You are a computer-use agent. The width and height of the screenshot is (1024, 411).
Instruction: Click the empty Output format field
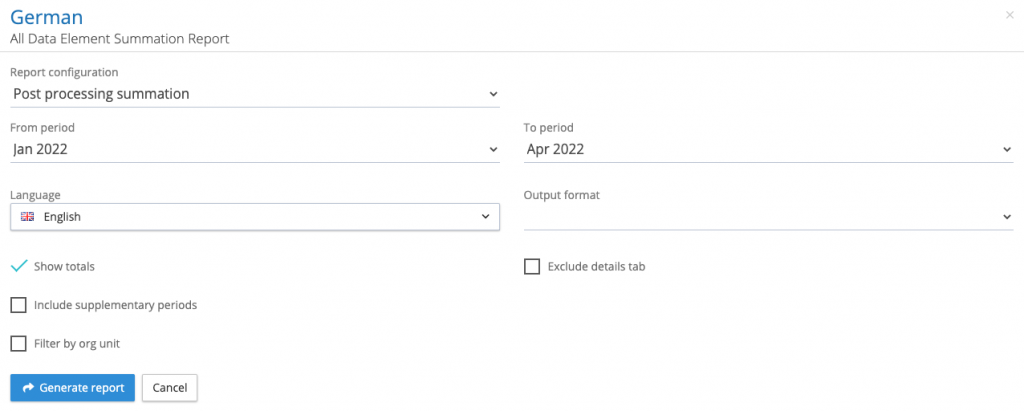click(760, 217)
